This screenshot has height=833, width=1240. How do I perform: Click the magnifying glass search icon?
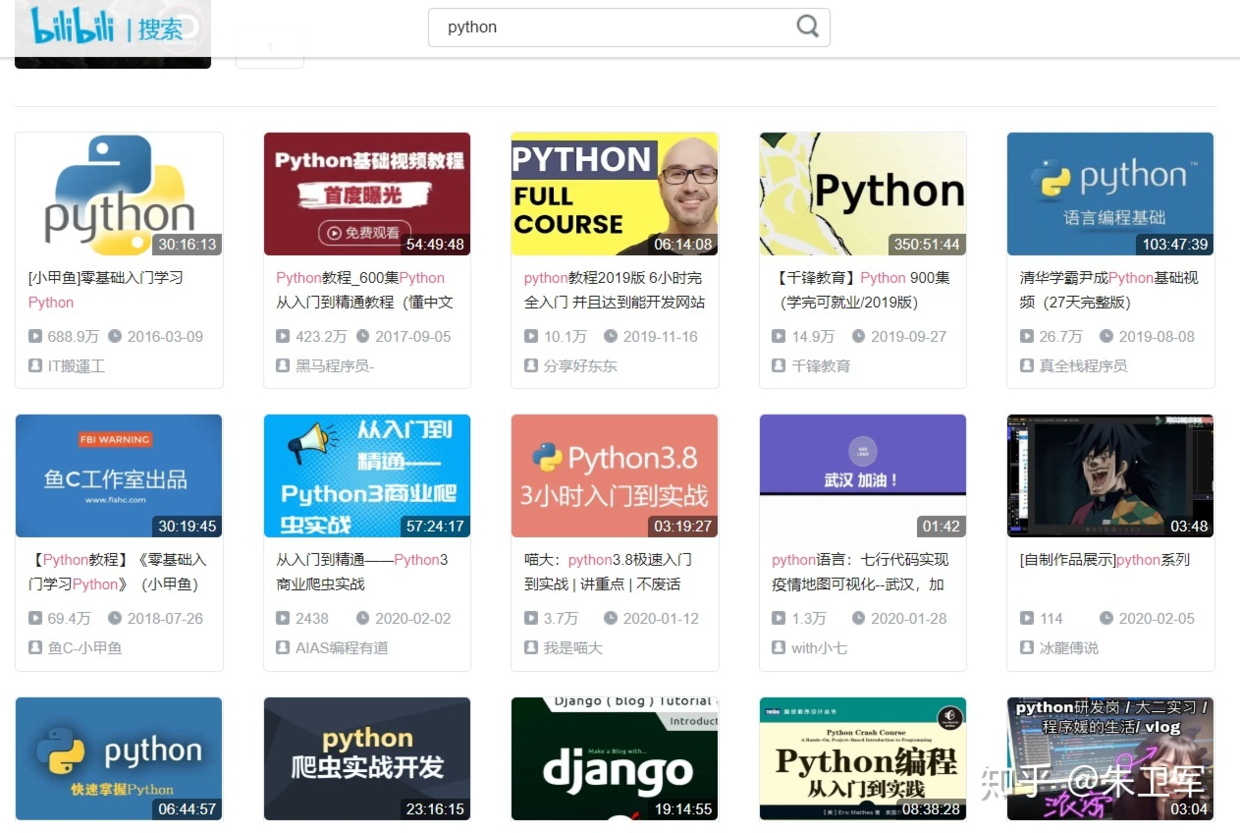(807, 27)
